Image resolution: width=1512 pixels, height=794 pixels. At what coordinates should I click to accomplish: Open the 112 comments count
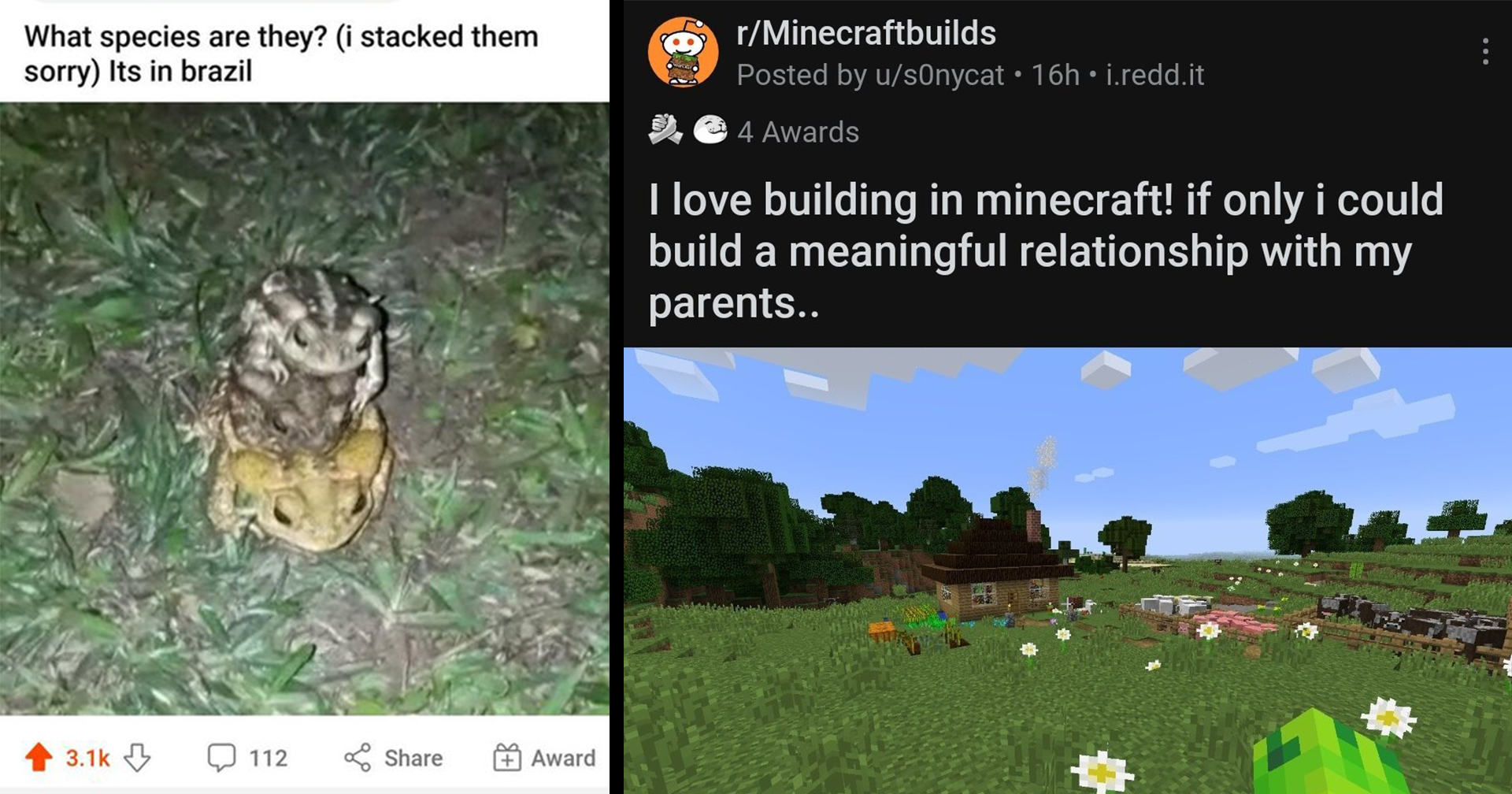pyautogui.click(x=268, y=758)
